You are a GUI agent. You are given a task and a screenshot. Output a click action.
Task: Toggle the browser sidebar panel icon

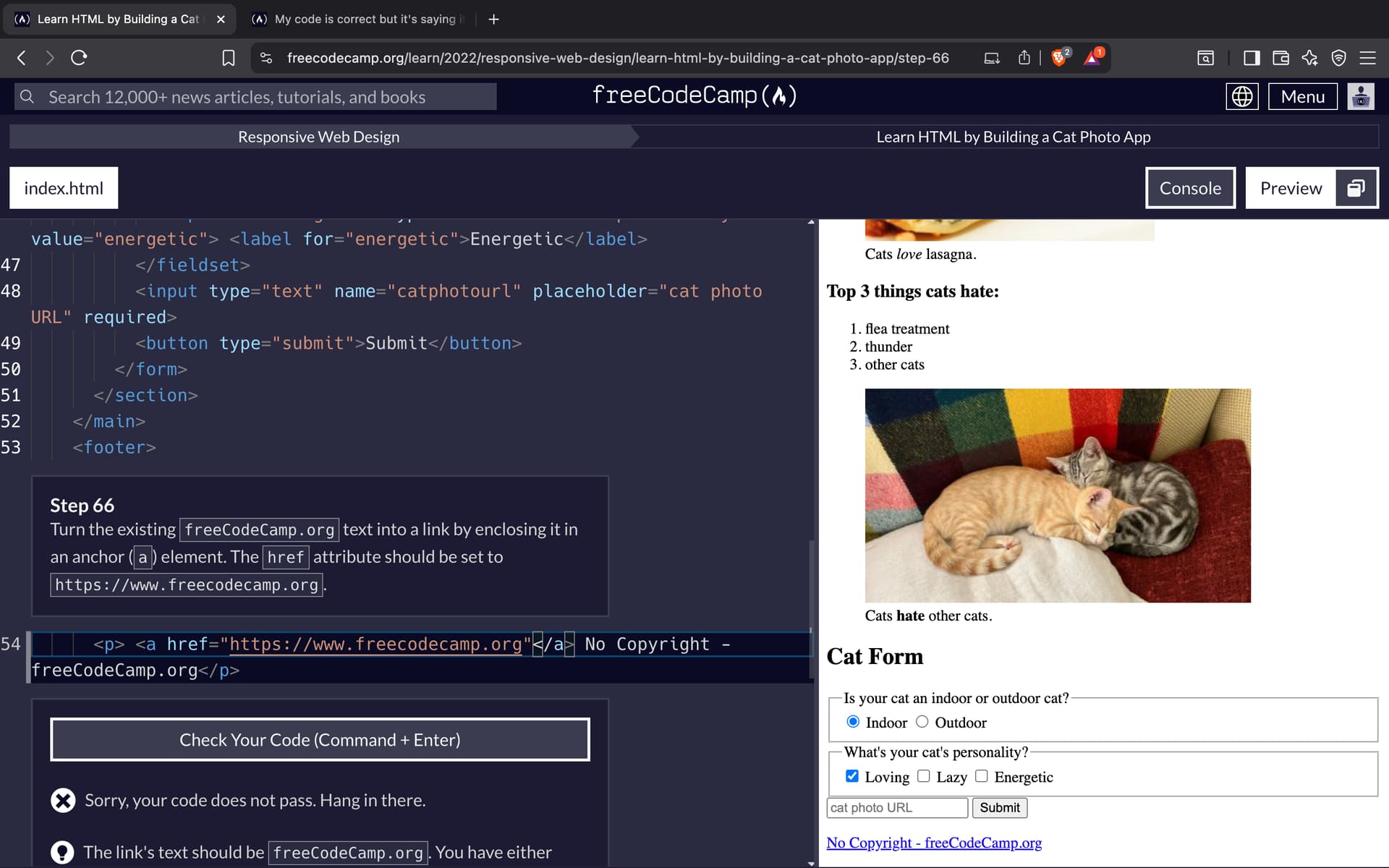click(x=1251, y=58)
